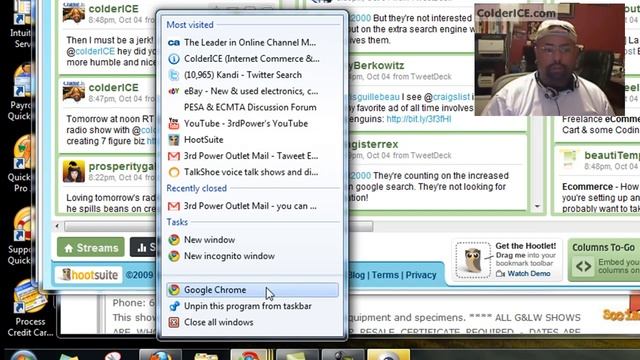Open the Windows Start orb
The width and height of the screenshot is (640, 360).
point(24,356)
